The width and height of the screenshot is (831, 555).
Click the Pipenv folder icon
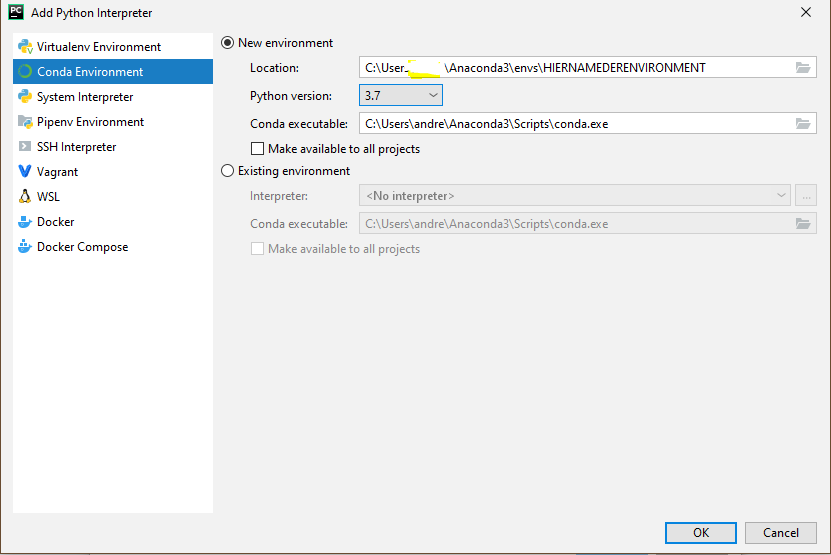point(25,121)
